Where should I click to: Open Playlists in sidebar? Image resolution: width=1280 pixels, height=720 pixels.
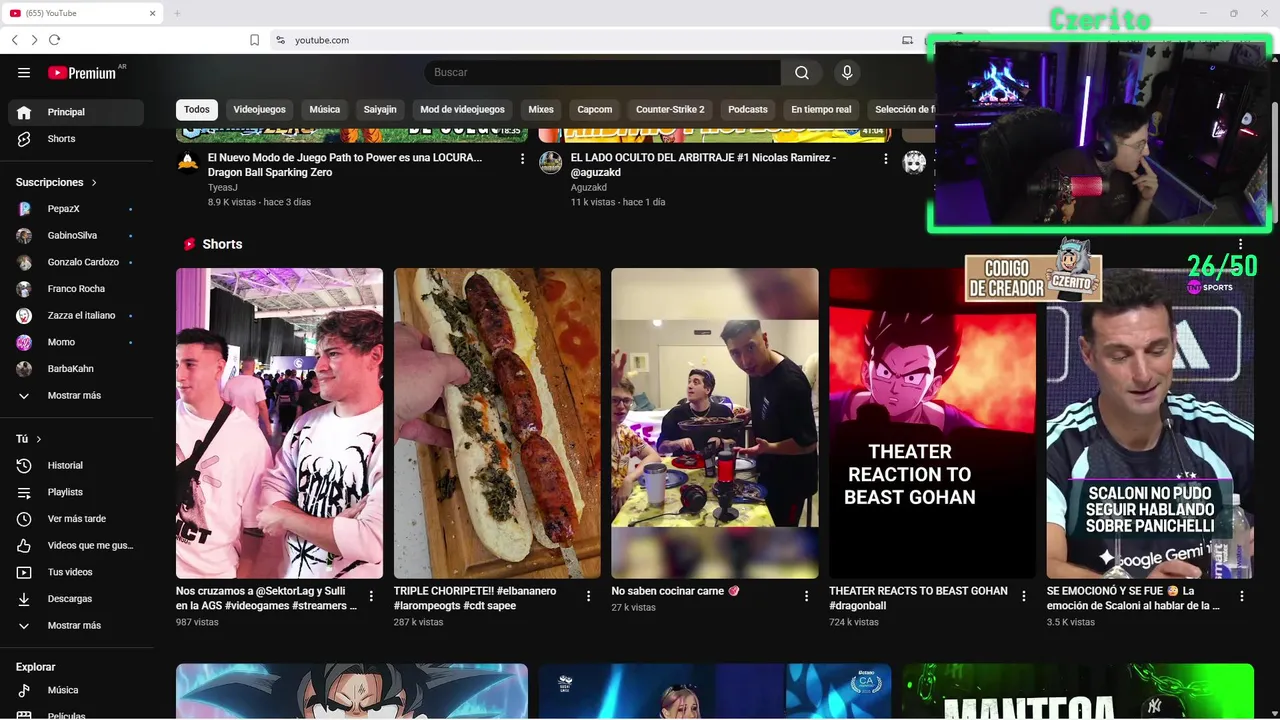[x=76, y=492]
